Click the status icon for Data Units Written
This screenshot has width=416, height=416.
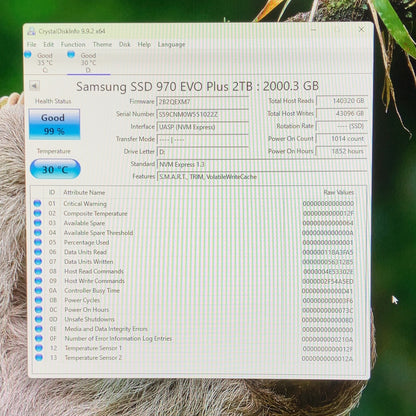(38, 261)
